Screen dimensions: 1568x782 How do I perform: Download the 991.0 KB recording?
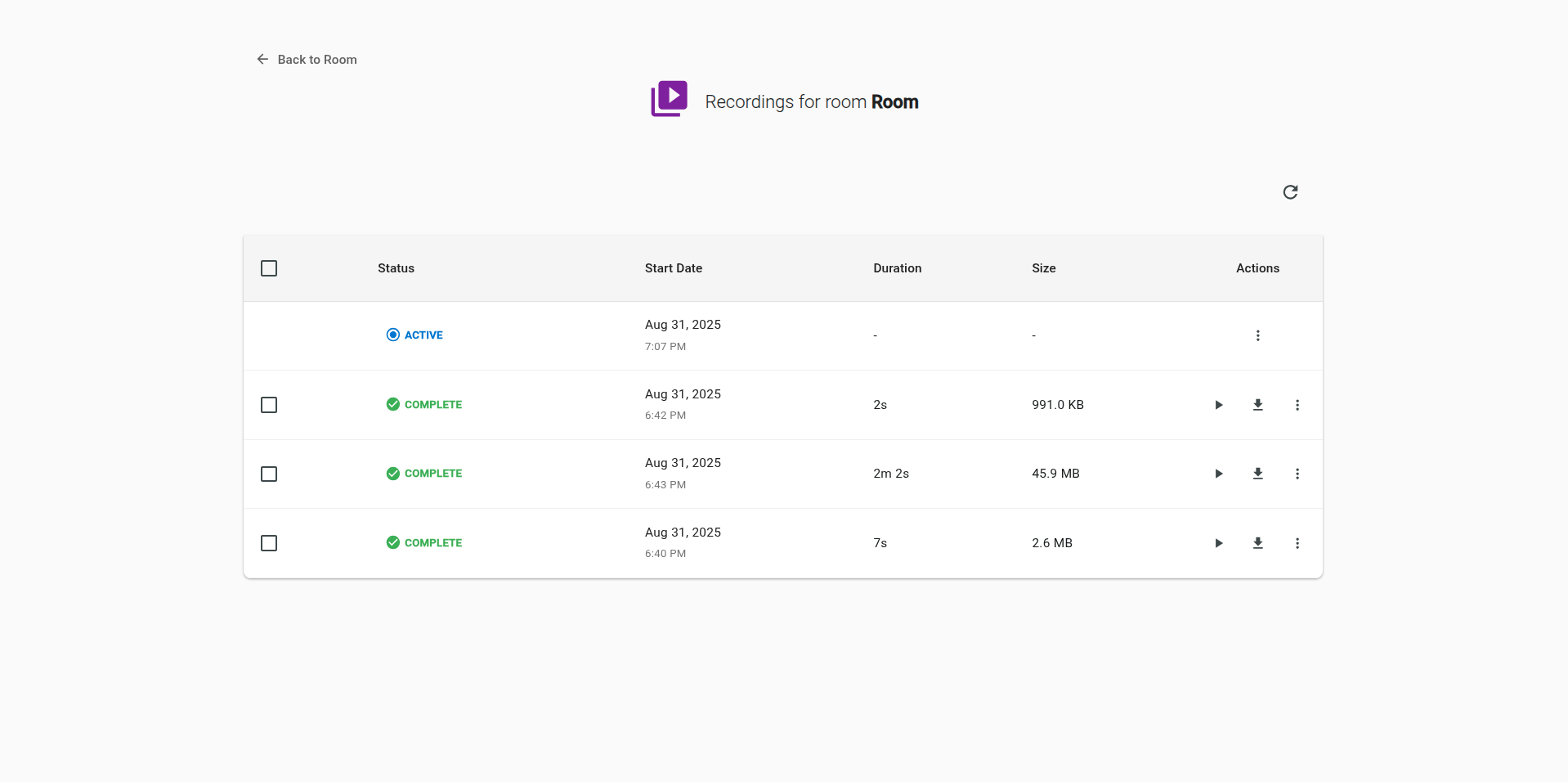(x=1257, y=405)
